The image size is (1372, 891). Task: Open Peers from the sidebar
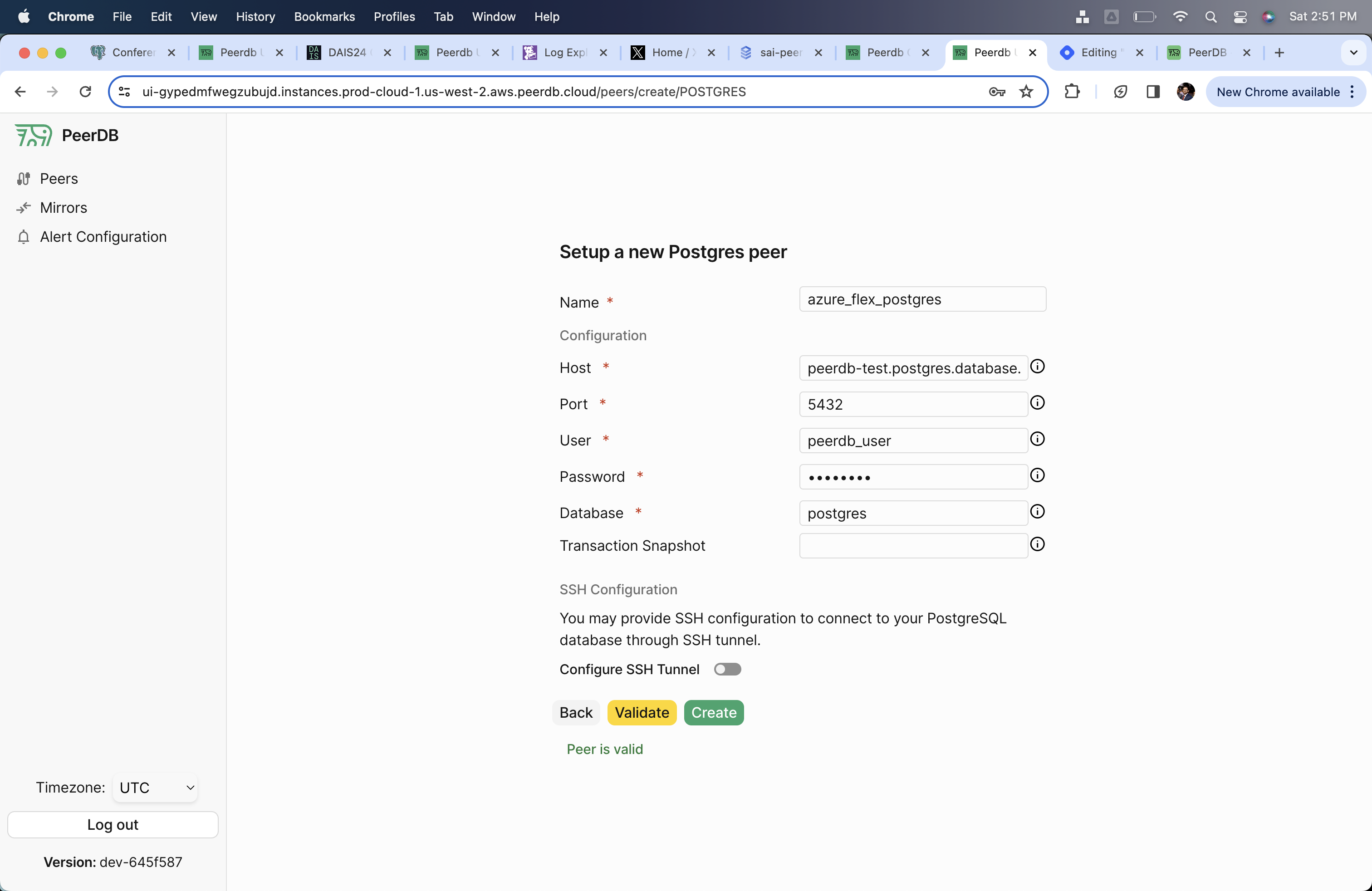[58, 179]
